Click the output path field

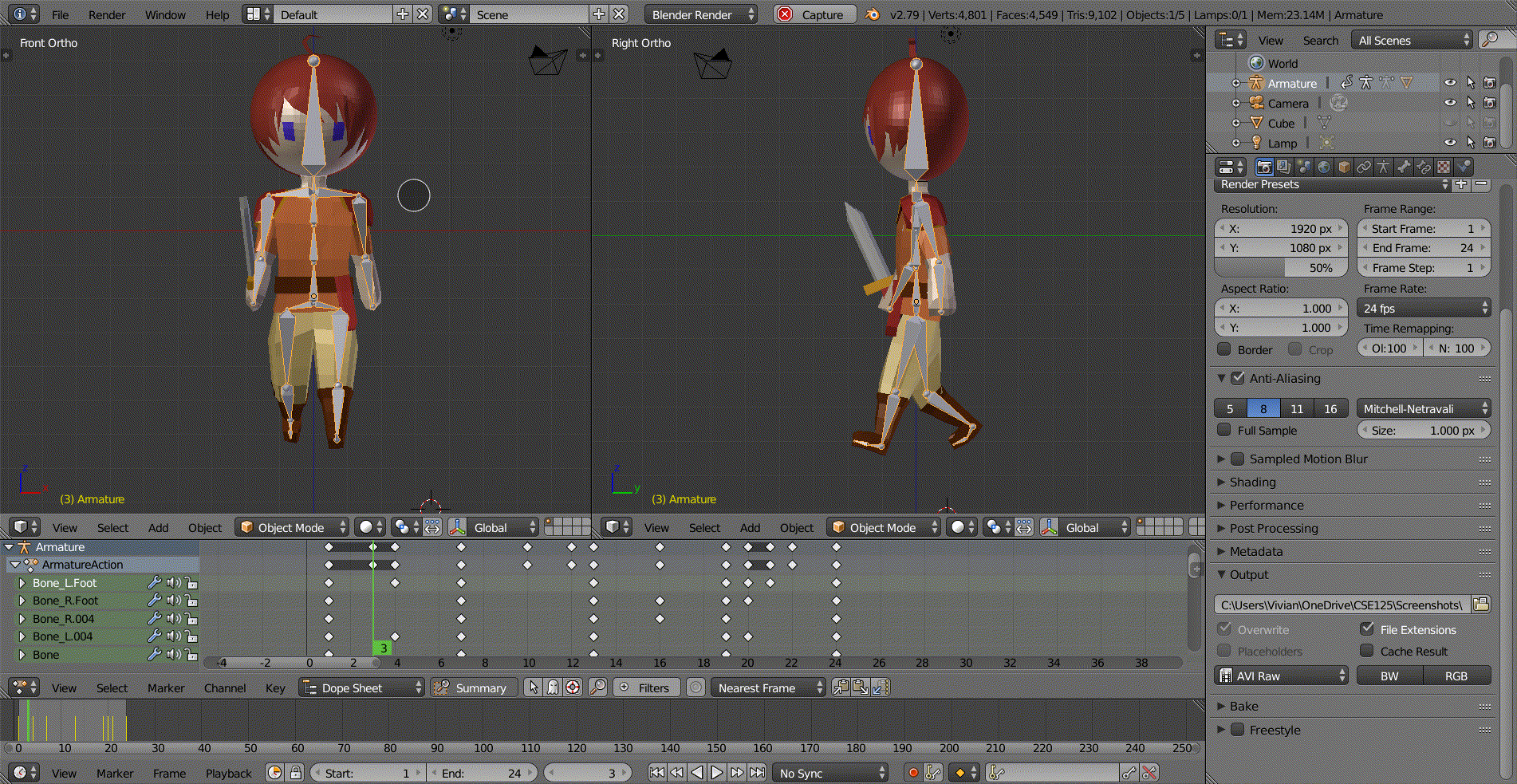(1342, 605)
